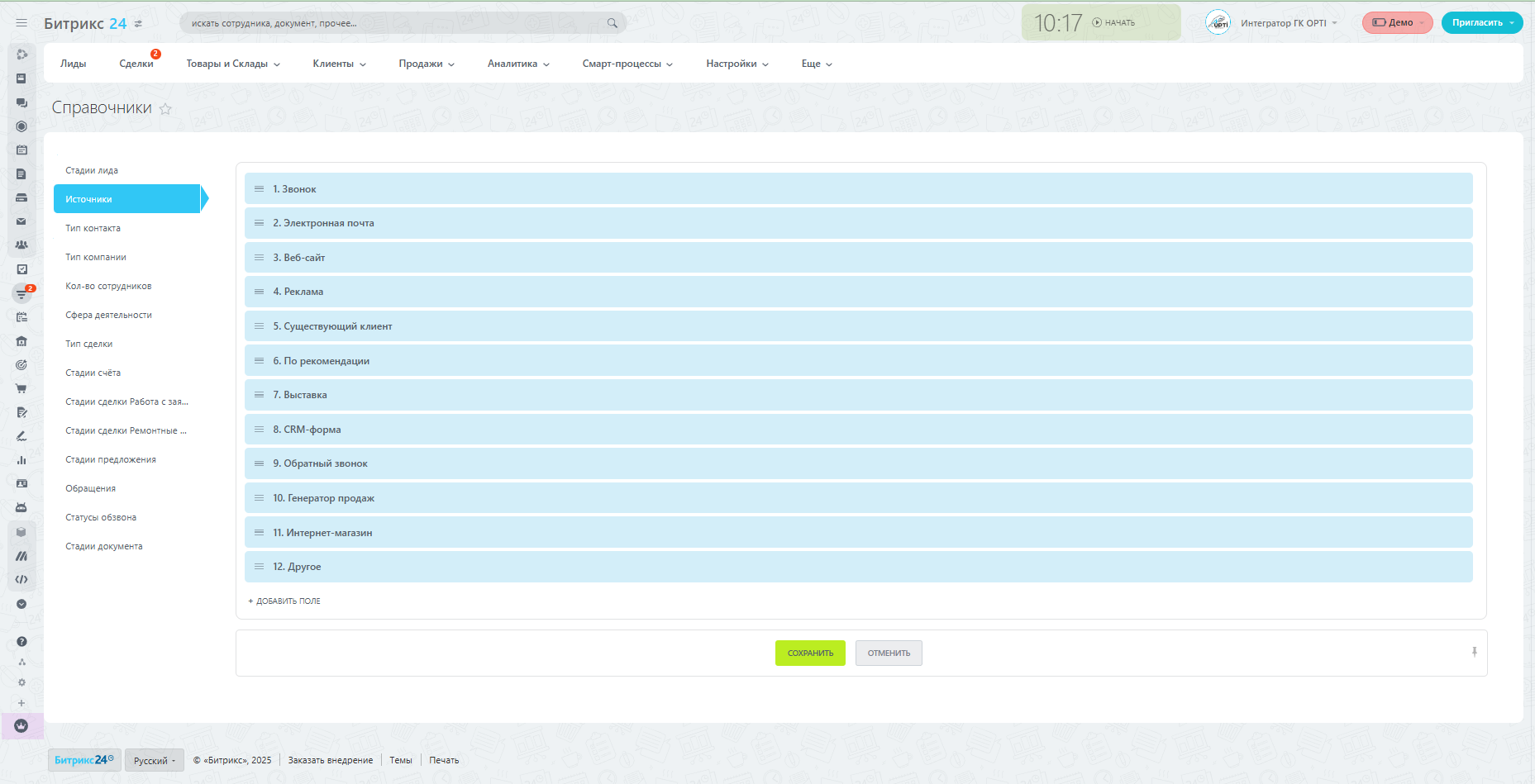The height and width of the screenshot is (784, 1535).
Task: Open the Продажи dropdown menu
Action: 427,64
